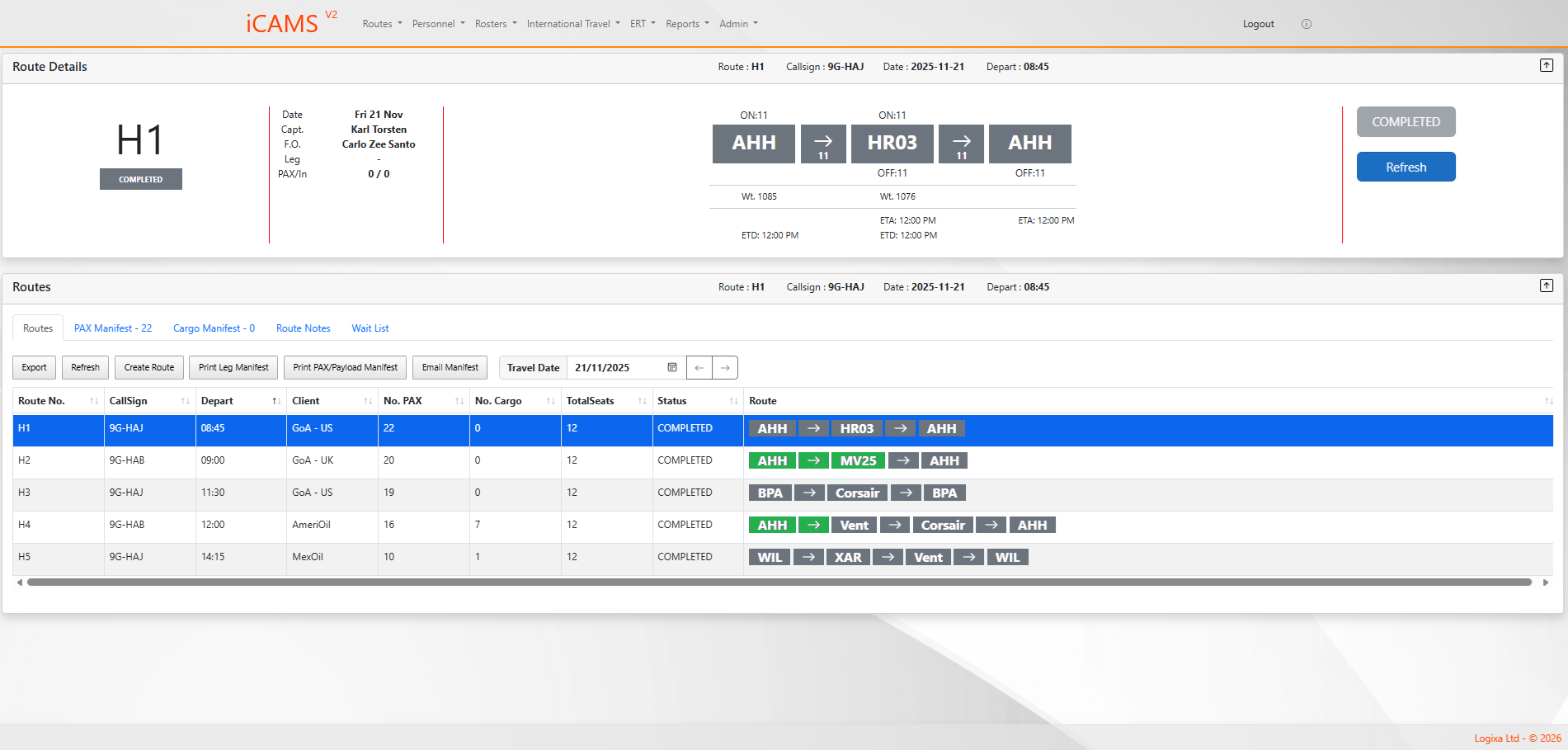Click the Route No. column sort icon
This screenshot has width=1568, height=750.
[x=94, y=401]
